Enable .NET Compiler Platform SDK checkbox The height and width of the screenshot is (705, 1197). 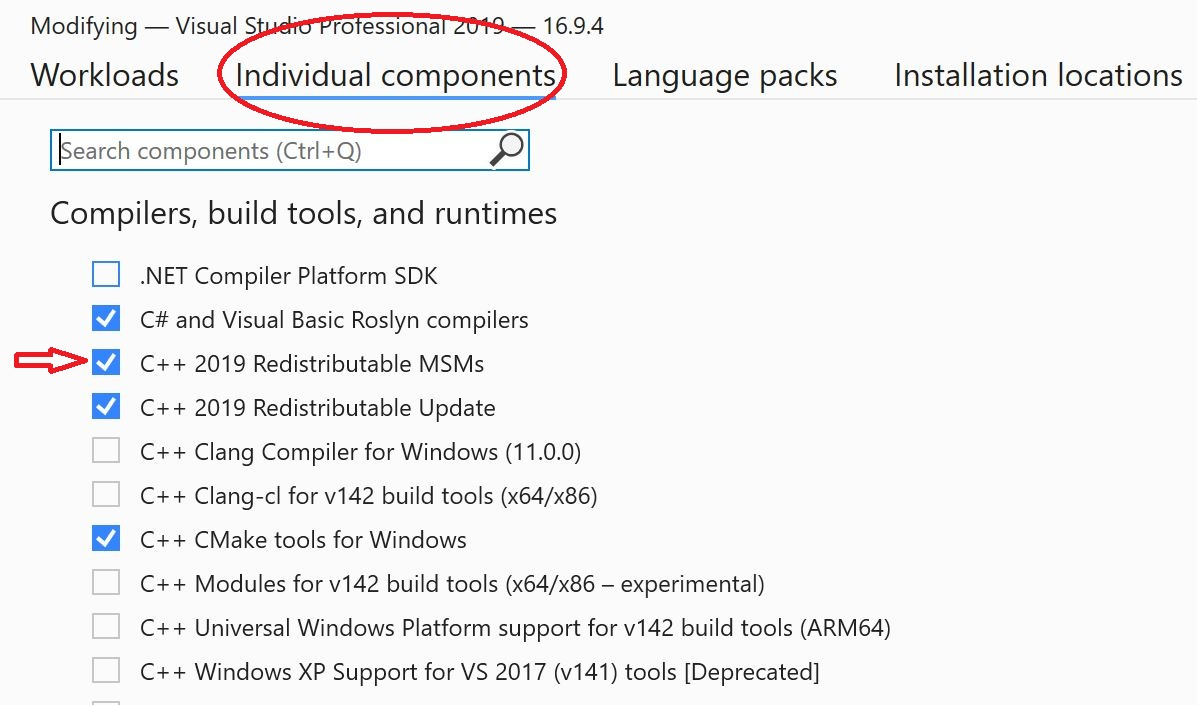pos(106,275)
